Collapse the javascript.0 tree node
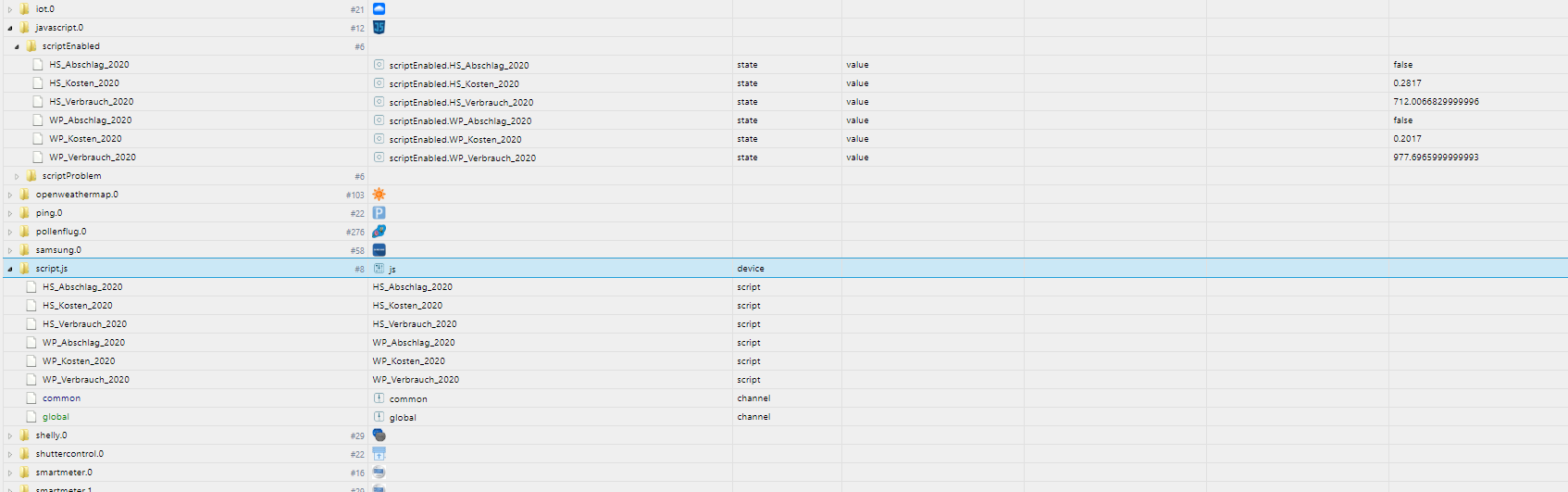 click(x=10, y=28)
